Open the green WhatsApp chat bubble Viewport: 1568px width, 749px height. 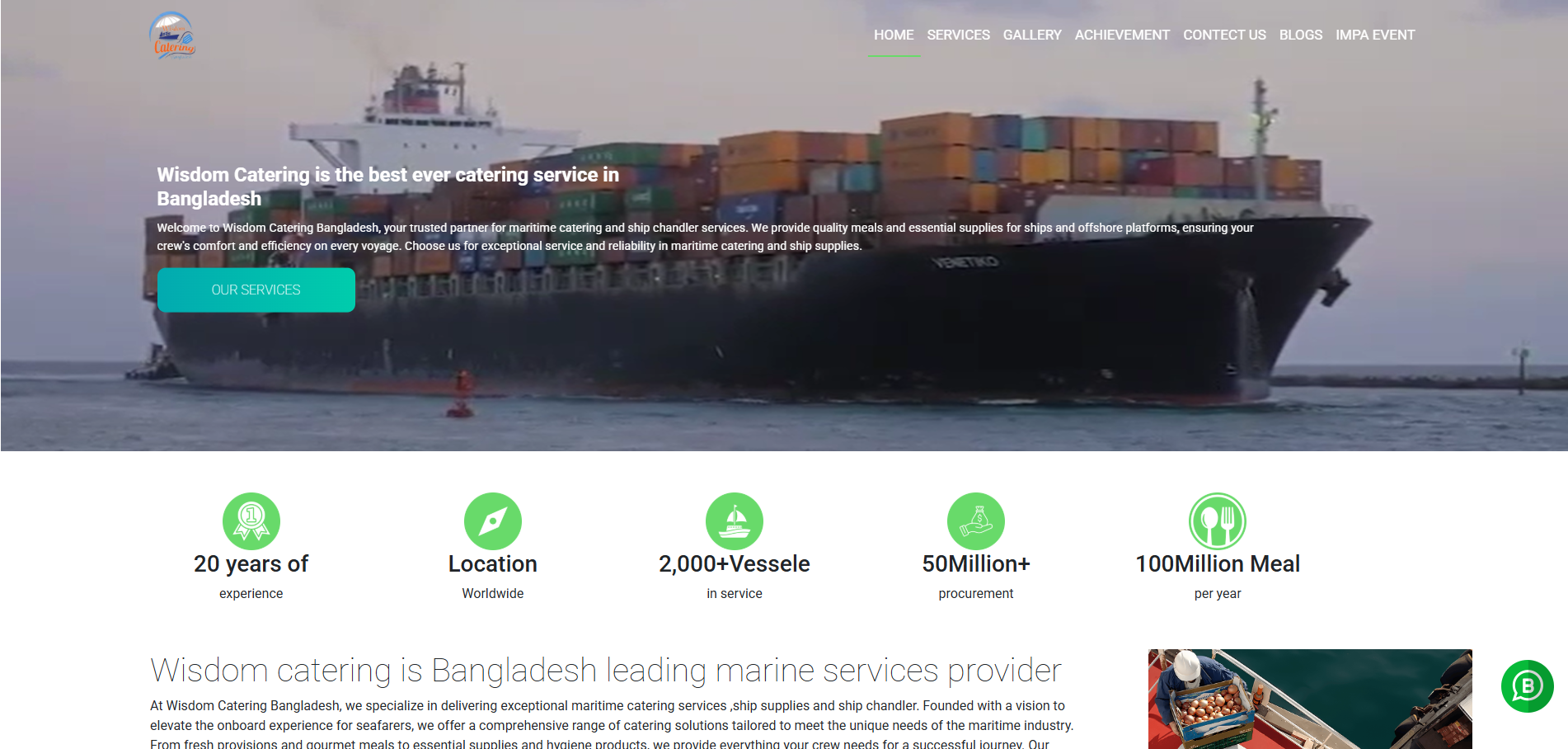coord(1528,686)
